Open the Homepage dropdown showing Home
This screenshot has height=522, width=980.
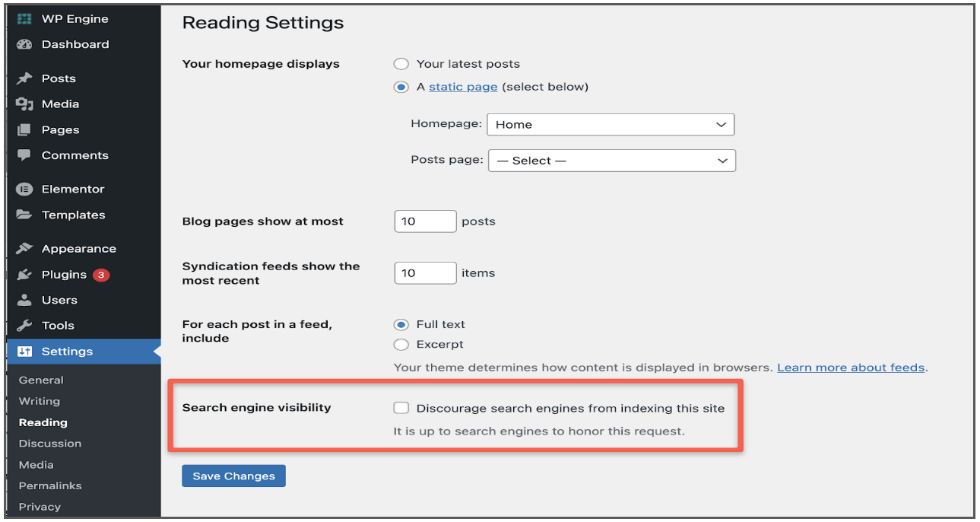[x=611, y=124]
